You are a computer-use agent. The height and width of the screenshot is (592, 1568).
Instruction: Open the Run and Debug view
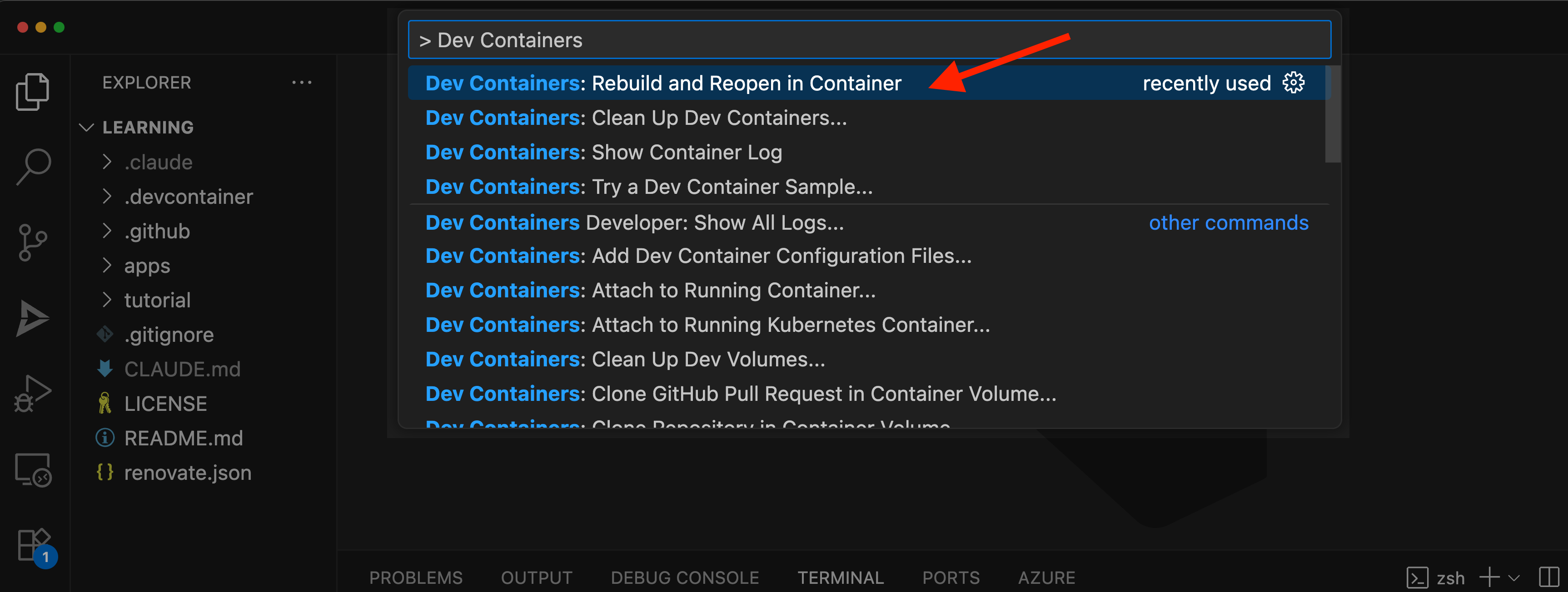[34, 392]
